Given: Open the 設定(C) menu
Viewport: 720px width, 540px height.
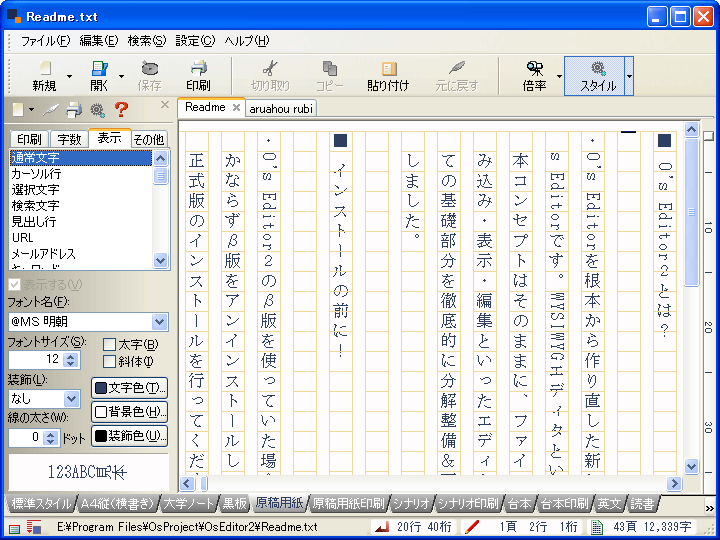Looking at the screenshot, I should tap(195, 41).
